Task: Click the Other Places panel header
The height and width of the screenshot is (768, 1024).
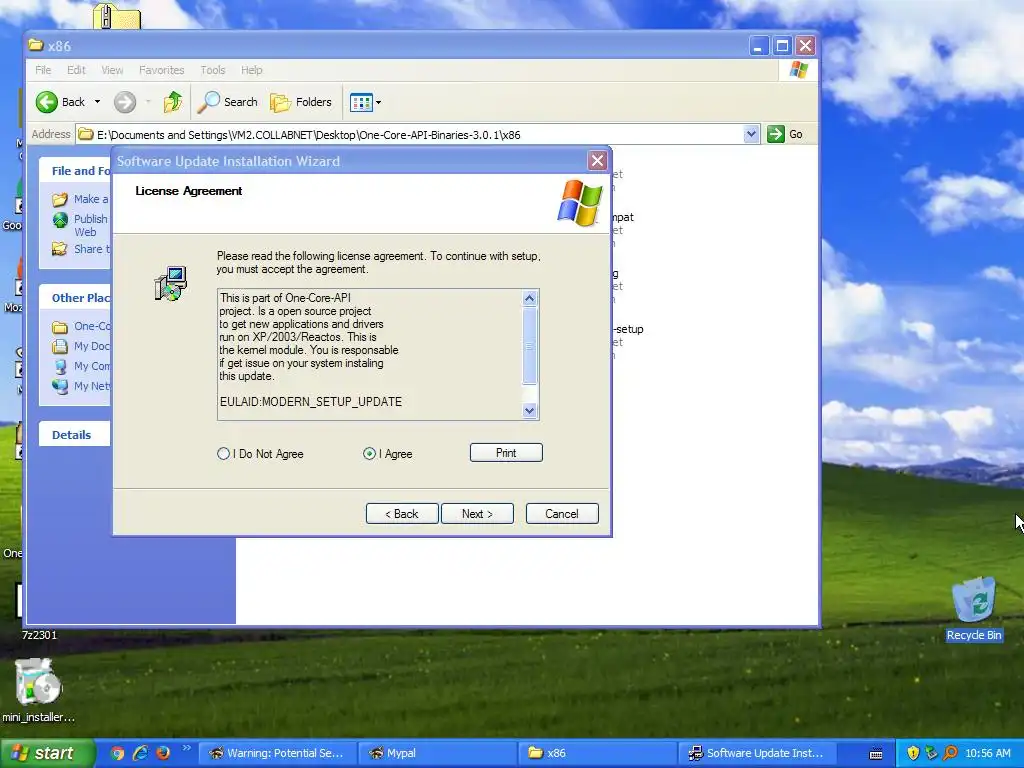Action: click(74, 297)
